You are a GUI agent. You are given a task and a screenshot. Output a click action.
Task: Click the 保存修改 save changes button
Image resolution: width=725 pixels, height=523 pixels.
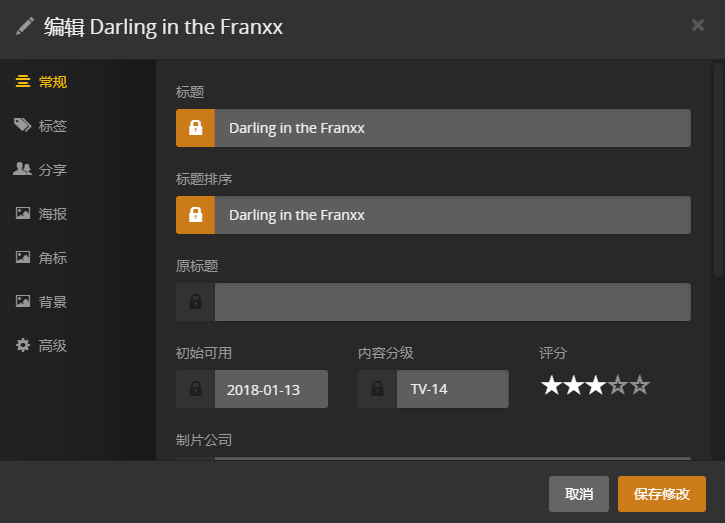click(662, 494)
